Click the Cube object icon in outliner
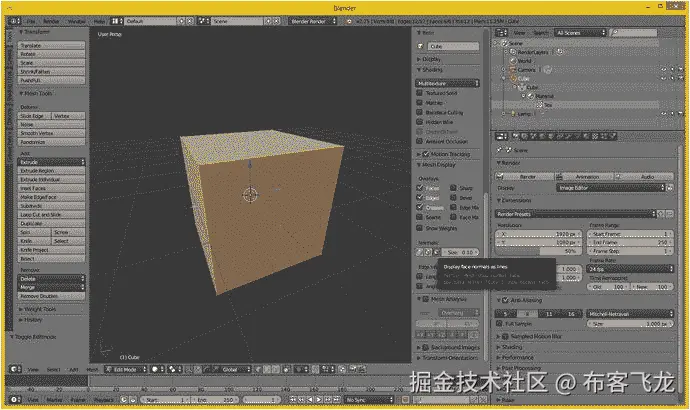The image size is (690, 410). [513, 78]
